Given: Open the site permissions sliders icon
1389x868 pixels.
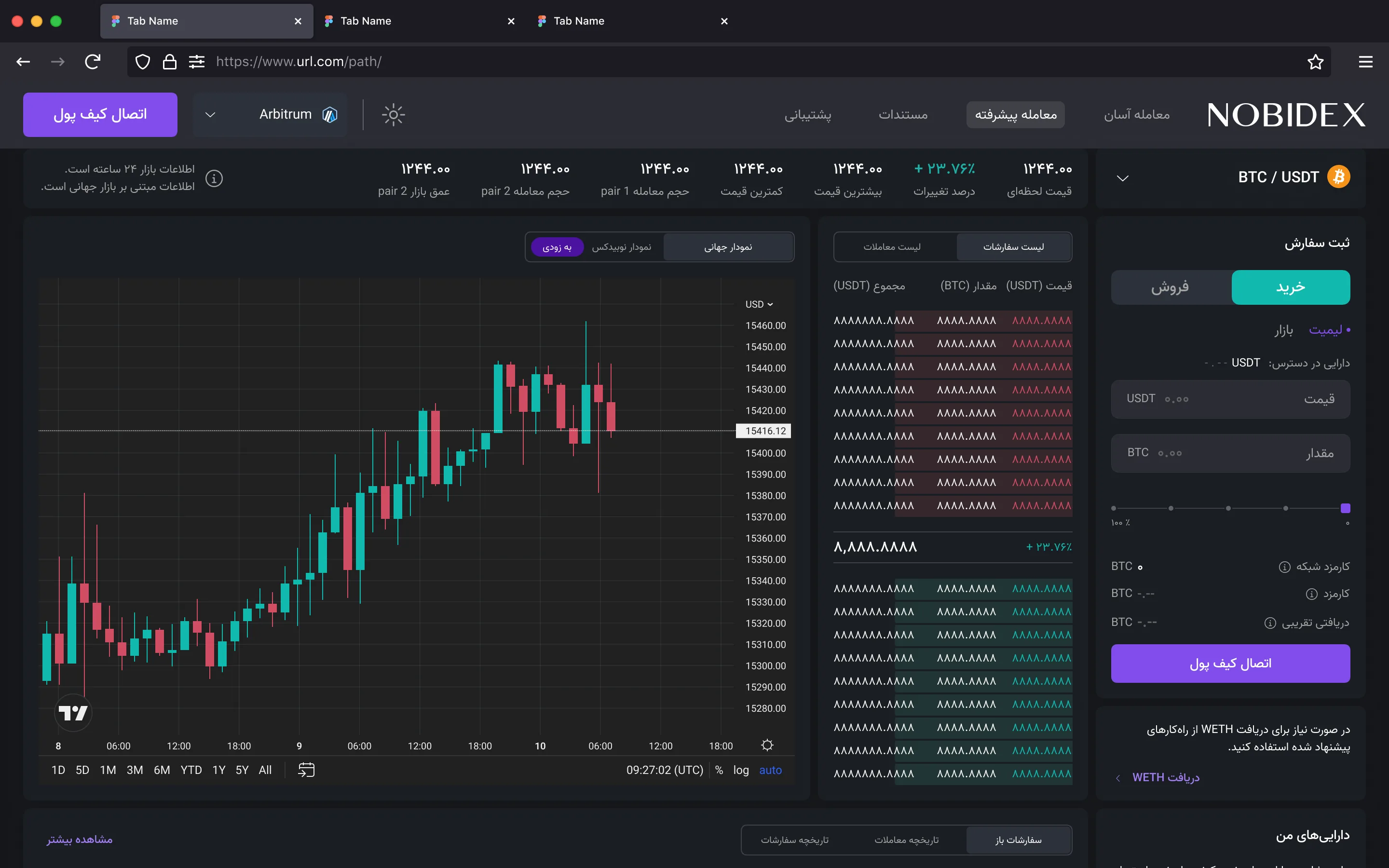Looking at the screenshot, I should tap(197, 61).
